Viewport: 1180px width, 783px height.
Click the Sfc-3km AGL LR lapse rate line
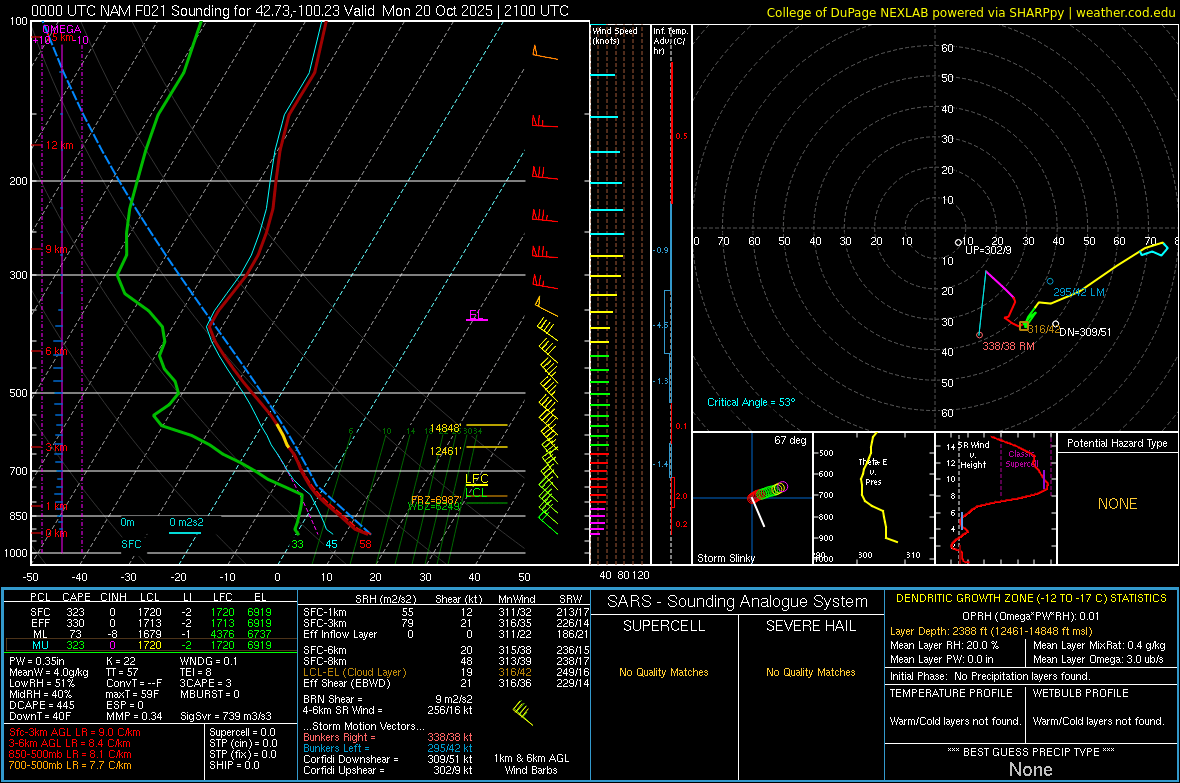(75, 732)
